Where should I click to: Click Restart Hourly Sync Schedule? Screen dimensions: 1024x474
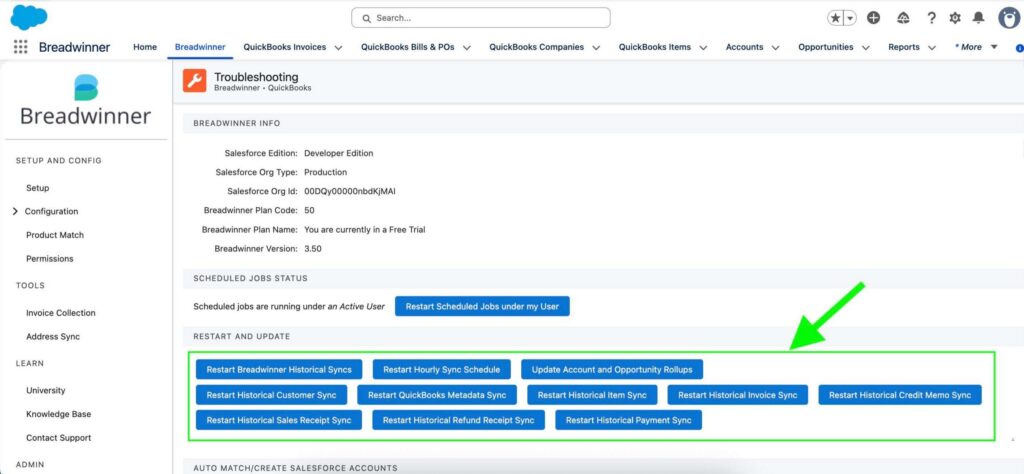pos(441,370)
